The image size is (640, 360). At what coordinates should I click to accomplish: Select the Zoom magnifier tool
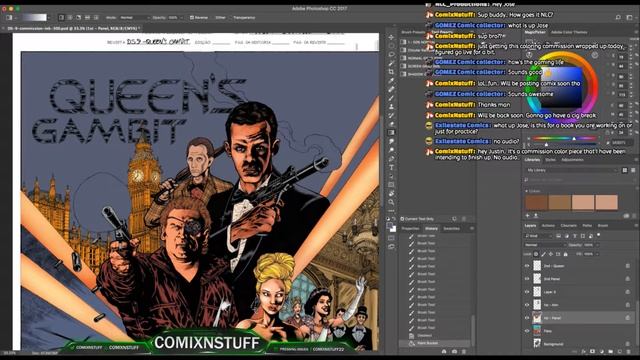click(391, 202)
